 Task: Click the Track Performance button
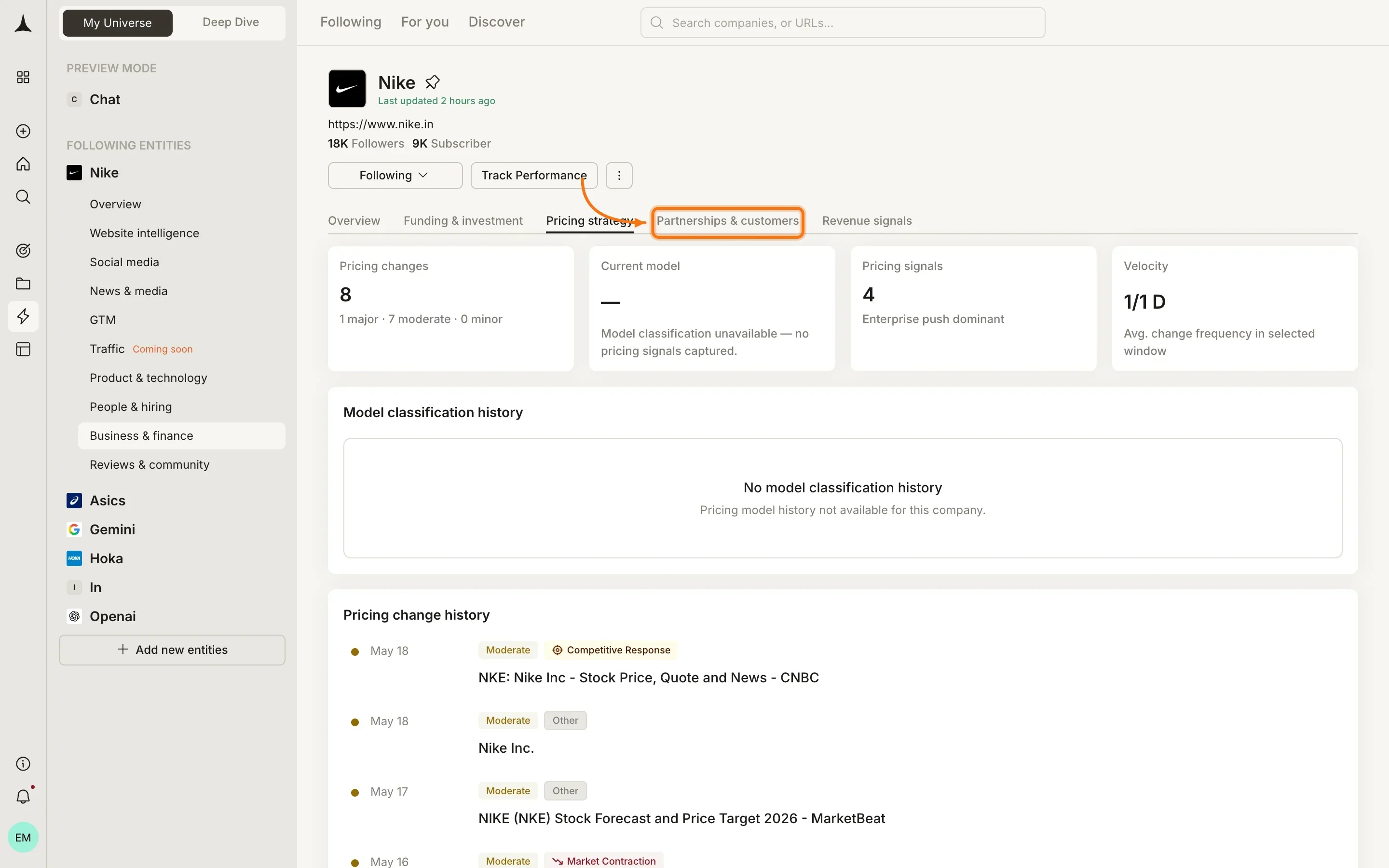point(534,175)
